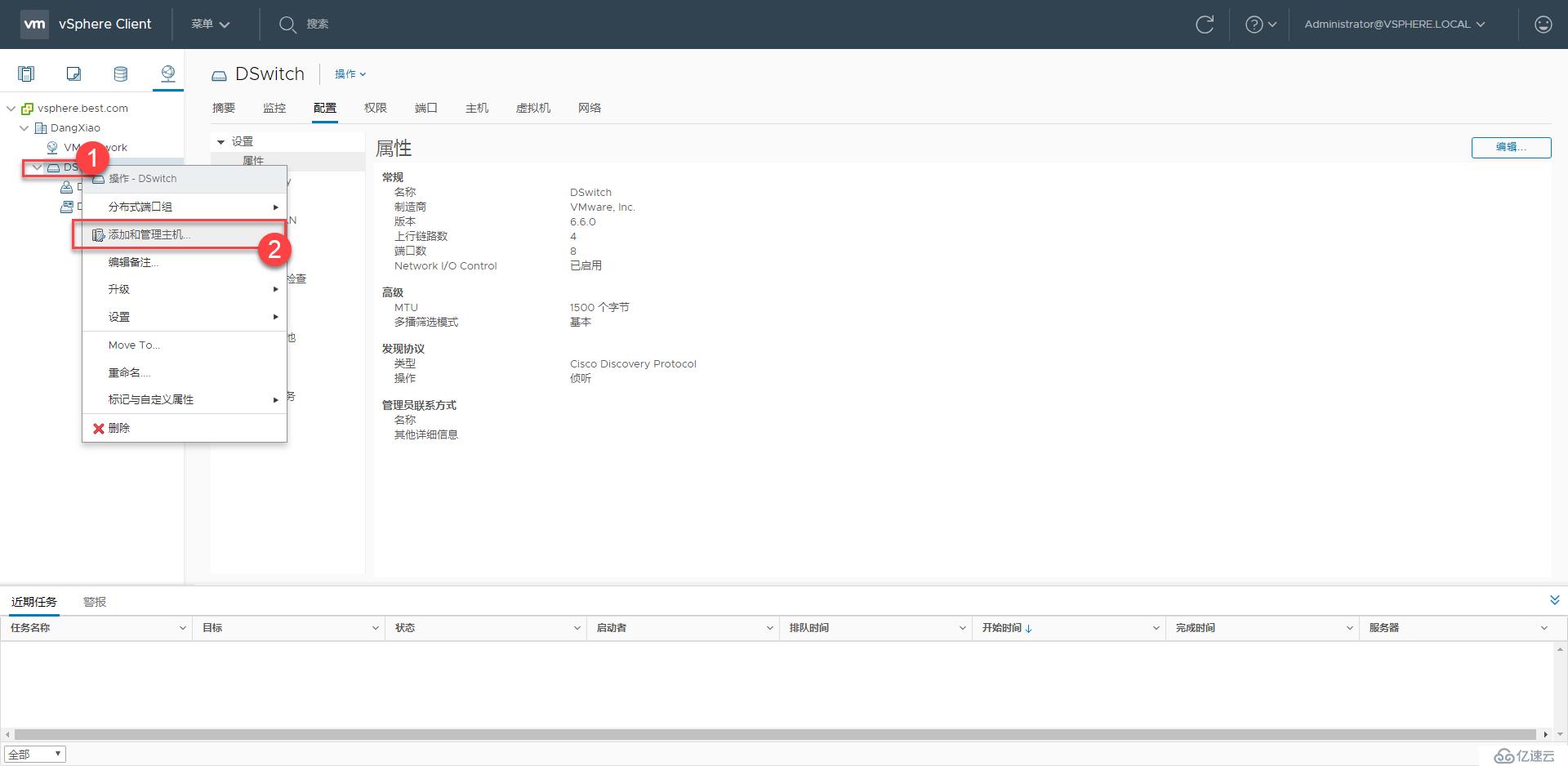Open 服务器 column filter dropdown
The width and height of the screenshot is (1568, 766).
1544,628
